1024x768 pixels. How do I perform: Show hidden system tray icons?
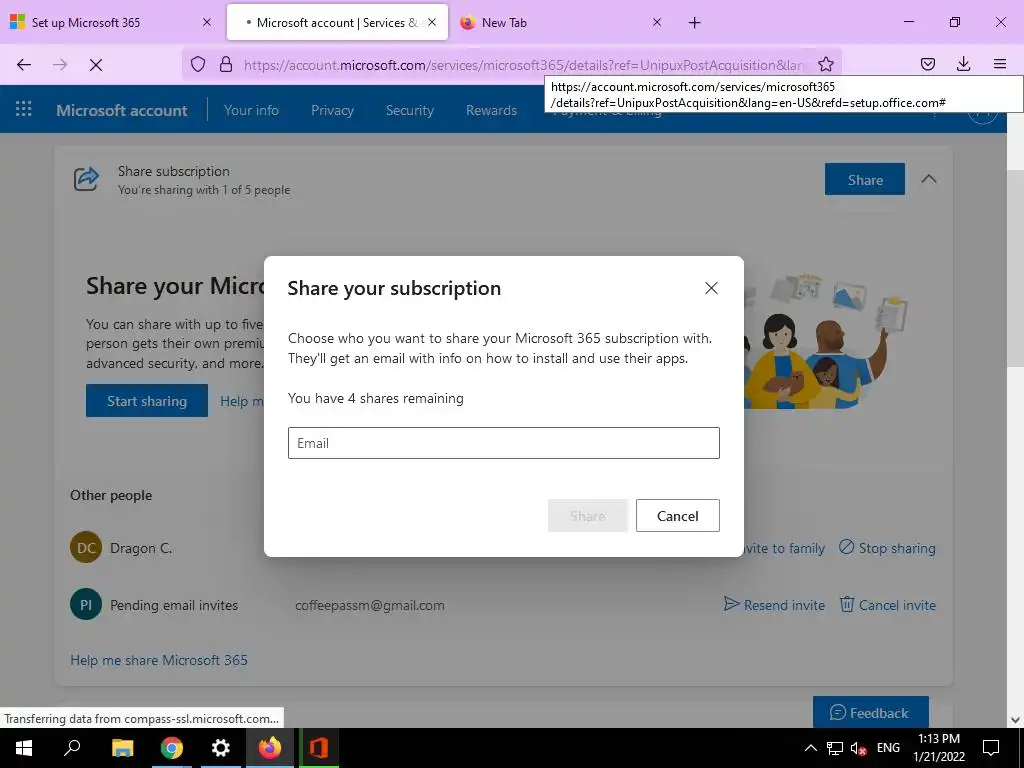(x=810, y=748)
